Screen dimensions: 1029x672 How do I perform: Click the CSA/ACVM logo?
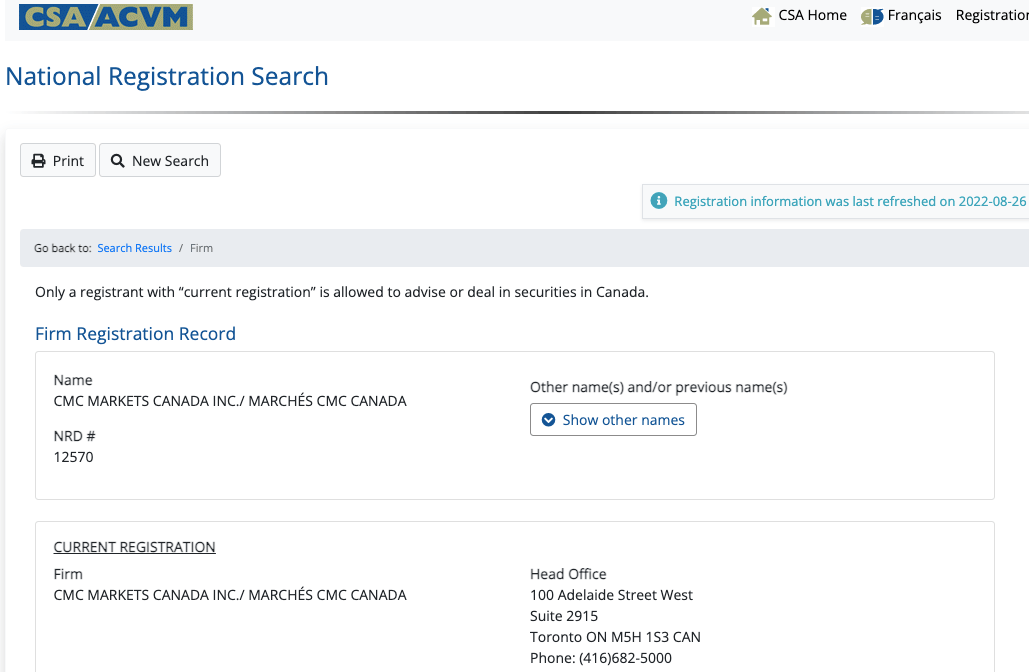coord(106,16)
